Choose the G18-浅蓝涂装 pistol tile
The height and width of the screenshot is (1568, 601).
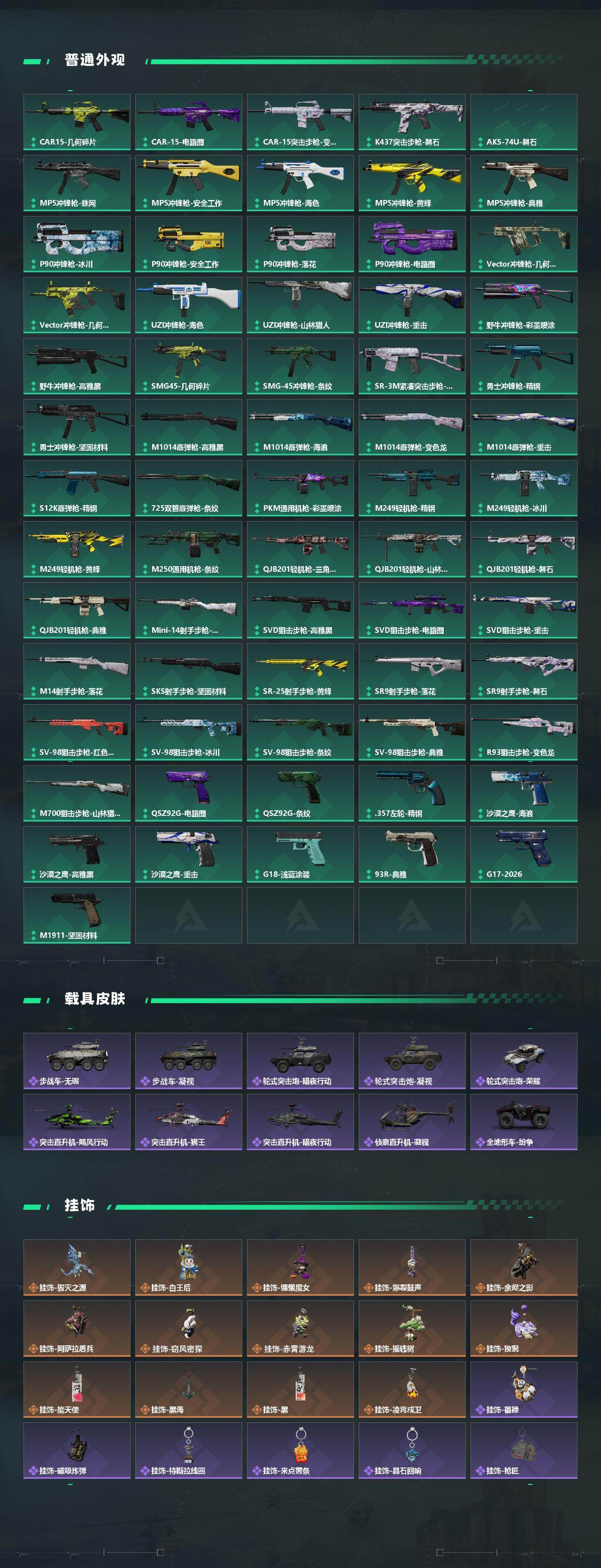point(300,854)
